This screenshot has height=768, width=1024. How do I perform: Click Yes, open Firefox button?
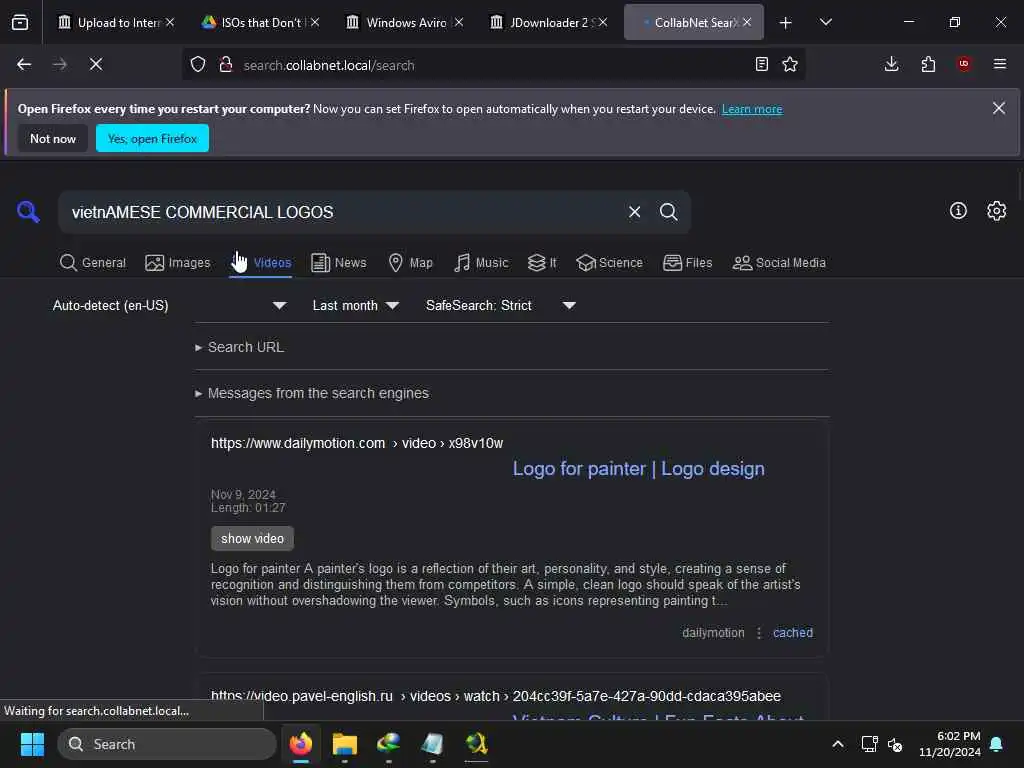click(x=152, y=138)
